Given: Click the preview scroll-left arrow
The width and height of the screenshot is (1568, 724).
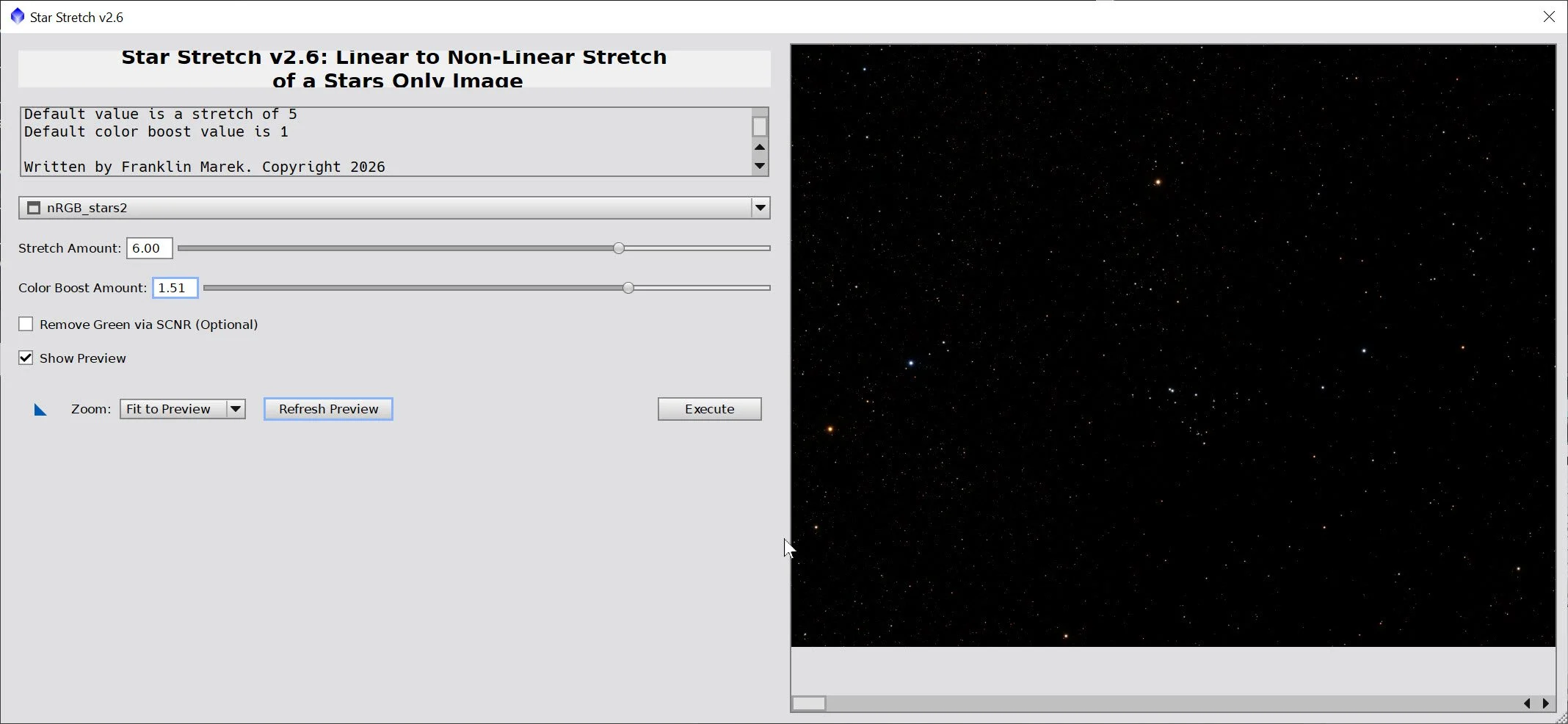Looking at the screenshot, I should point(1527,703).
